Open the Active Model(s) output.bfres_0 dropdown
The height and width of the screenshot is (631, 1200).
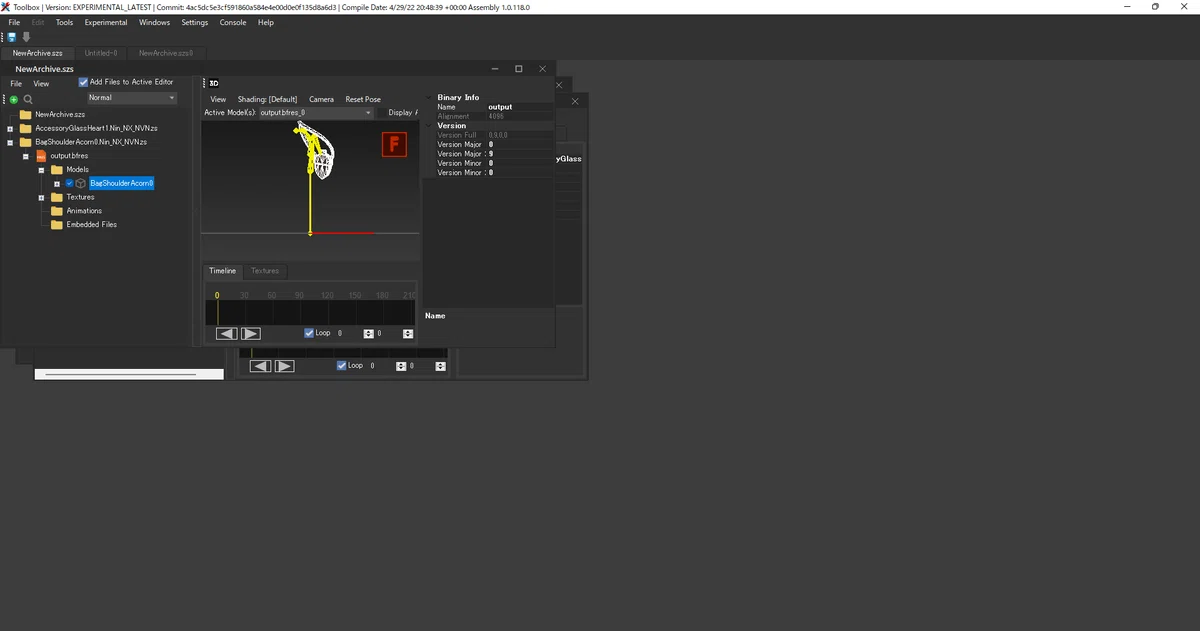coord(316,113)
